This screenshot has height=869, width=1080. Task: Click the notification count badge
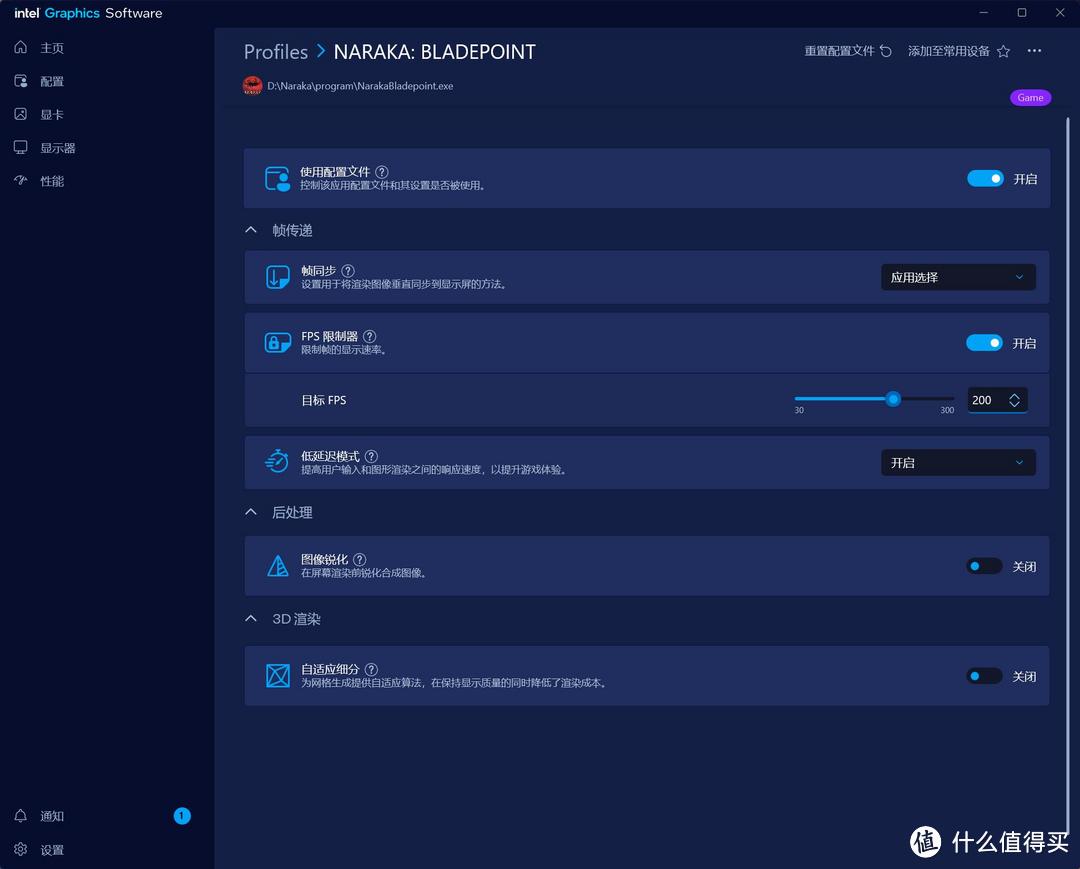click(182, 816)
